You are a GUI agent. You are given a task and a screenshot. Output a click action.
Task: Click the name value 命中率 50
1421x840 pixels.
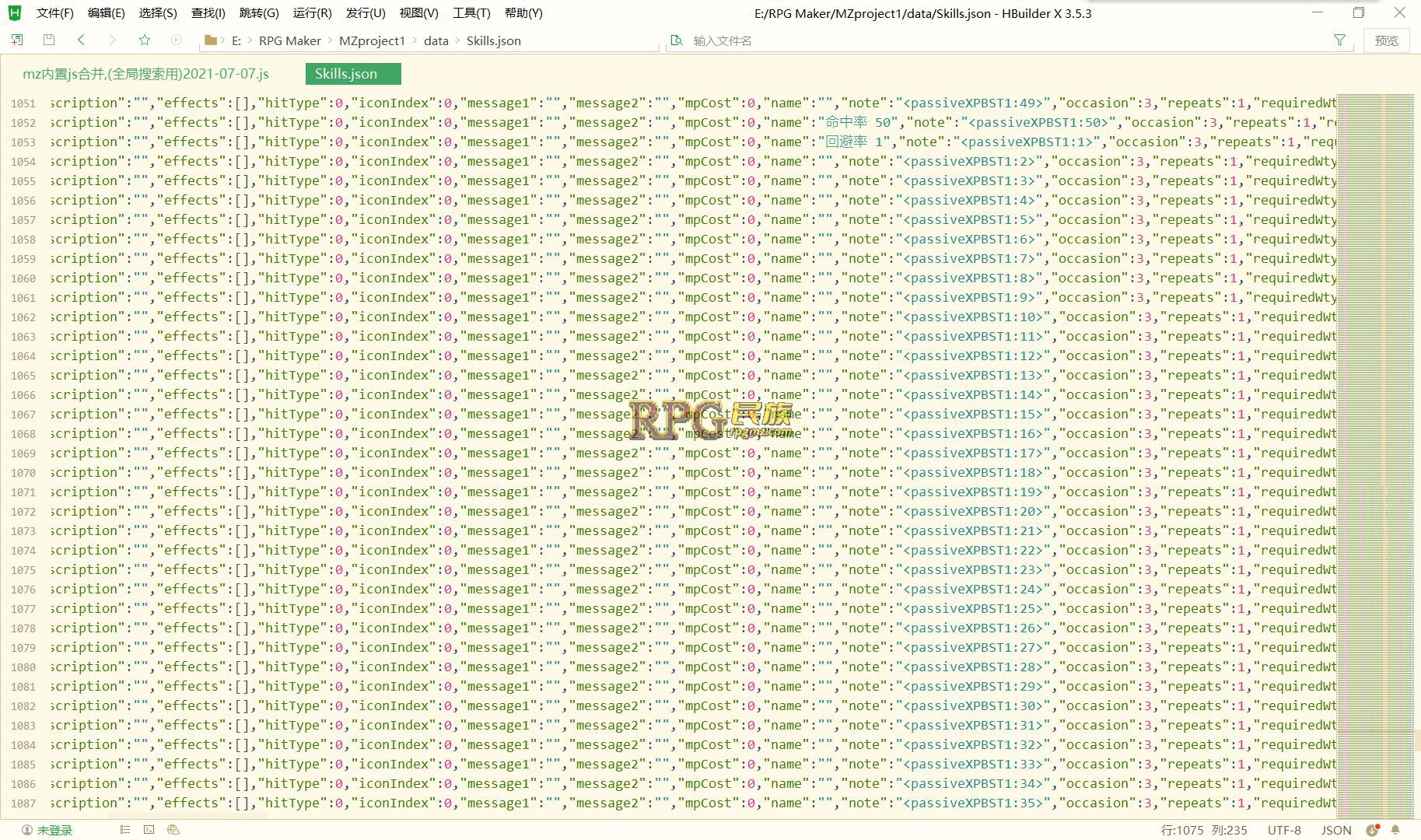[x=858, y=122]
